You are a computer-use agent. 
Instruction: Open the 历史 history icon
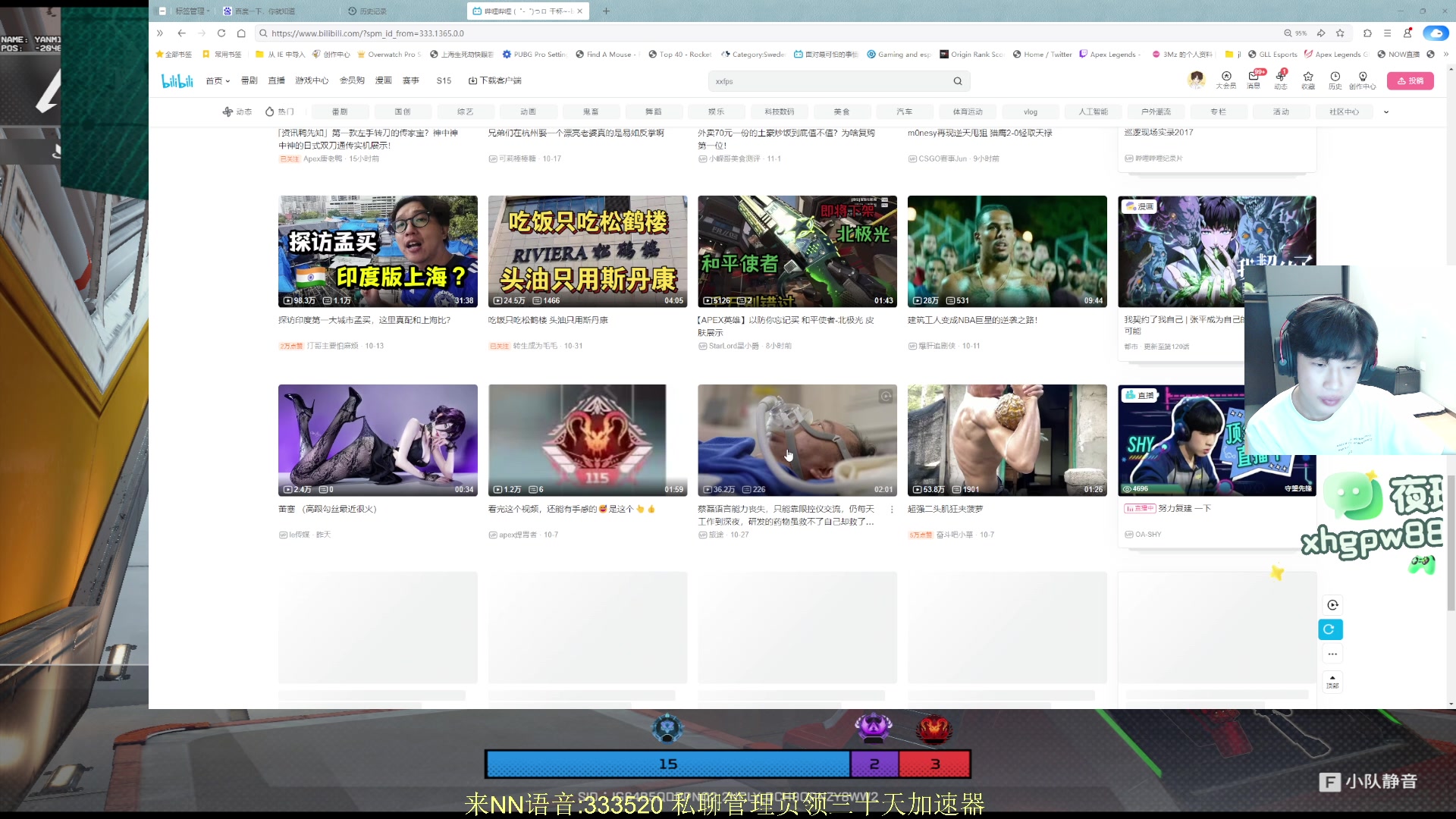tap(1335, 79)
